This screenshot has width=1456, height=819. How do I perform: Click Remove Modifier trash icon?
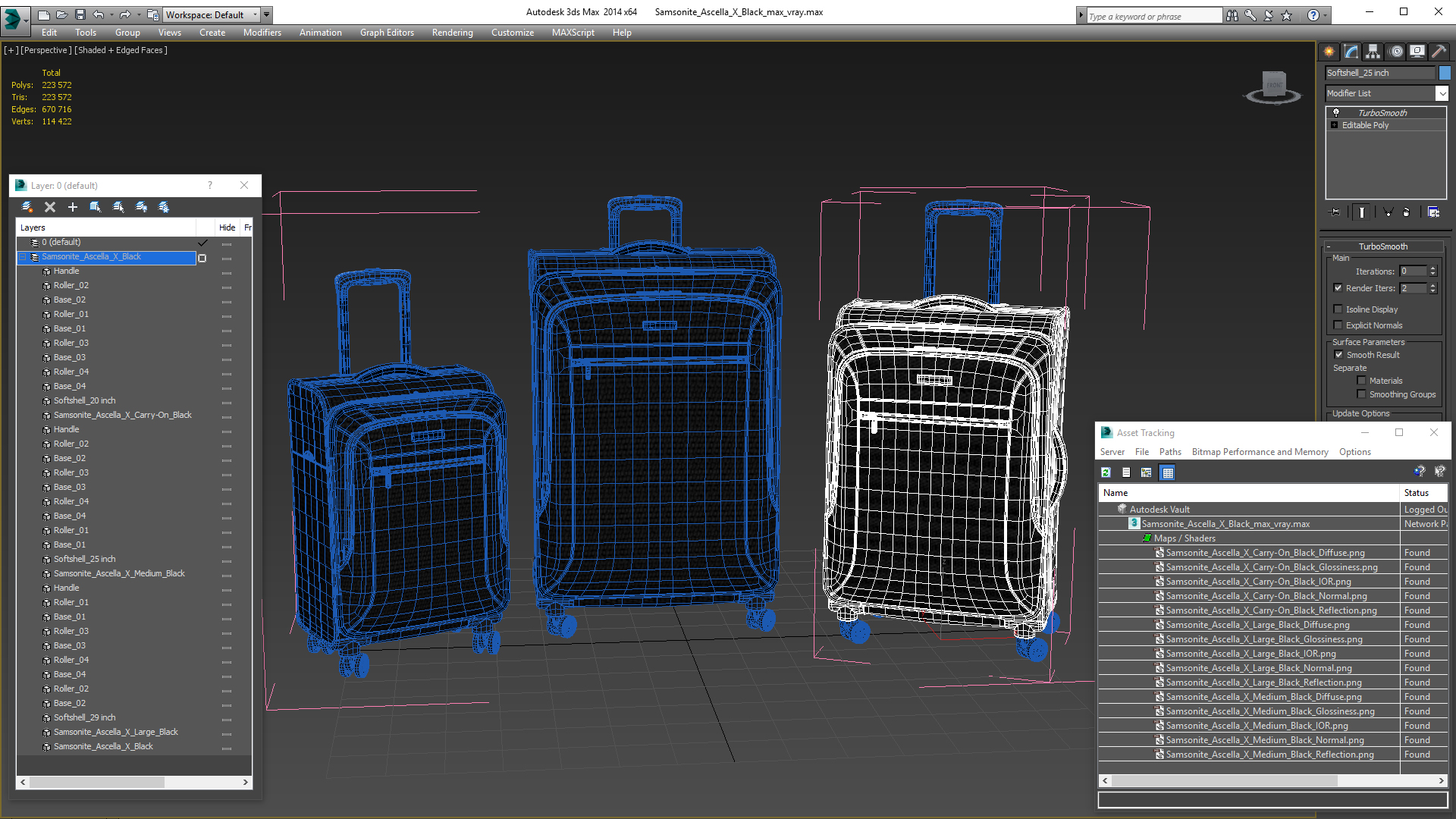point(1407,212)
